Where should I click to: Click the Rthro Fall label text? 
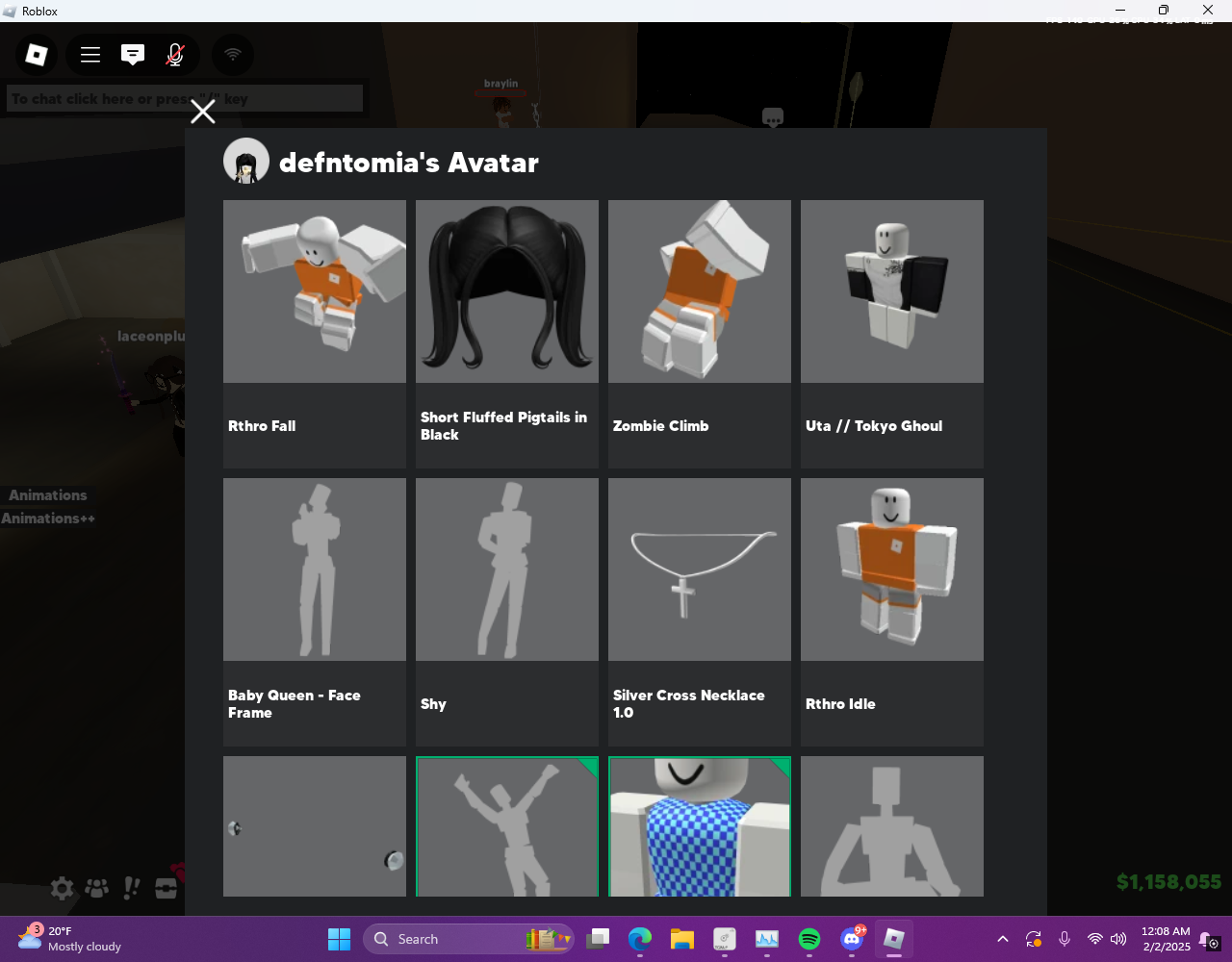[x=262, y=426]
